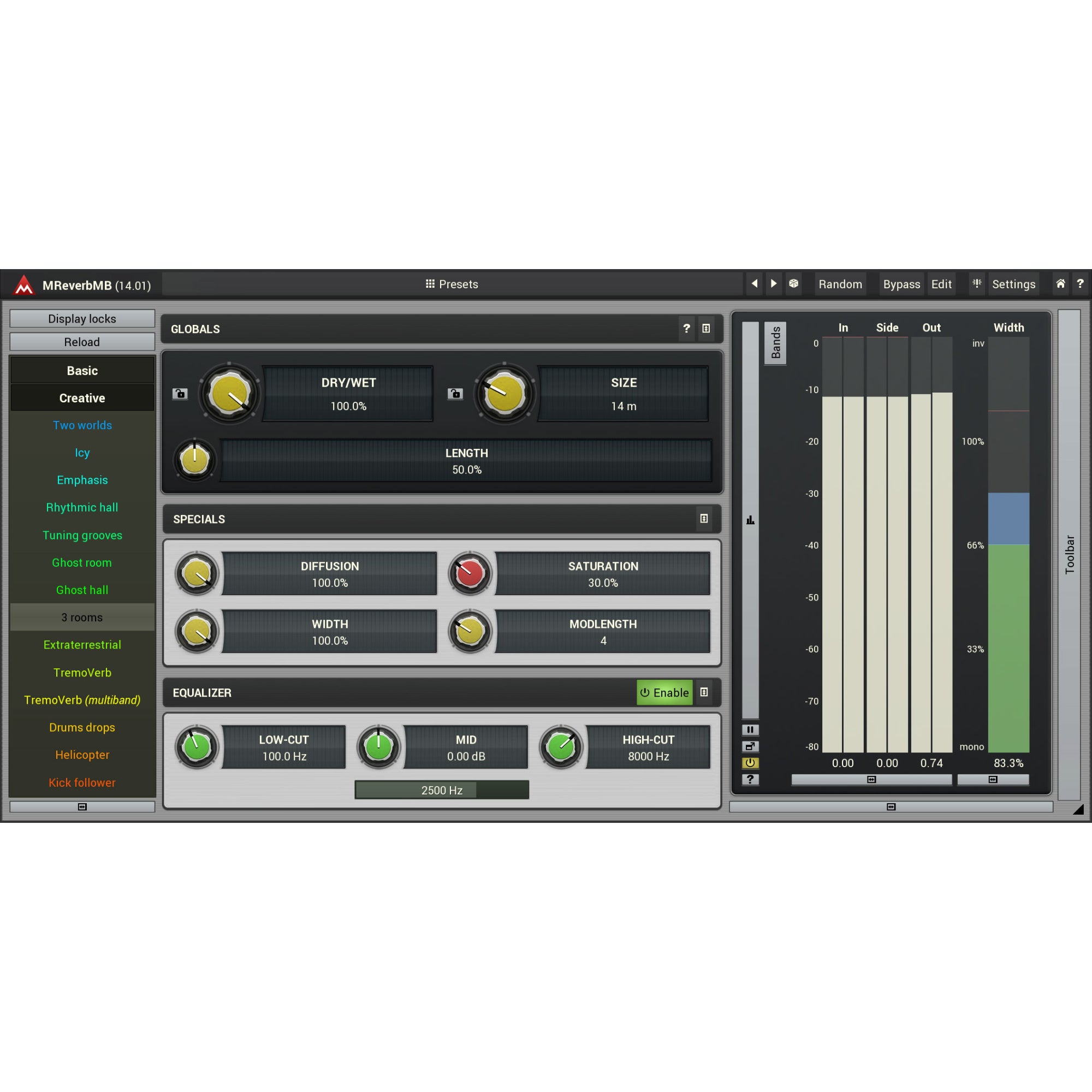Choose the Ghost hall preset
The width and height of the screenshot is (1092, 1092).
tap(82, 590)
